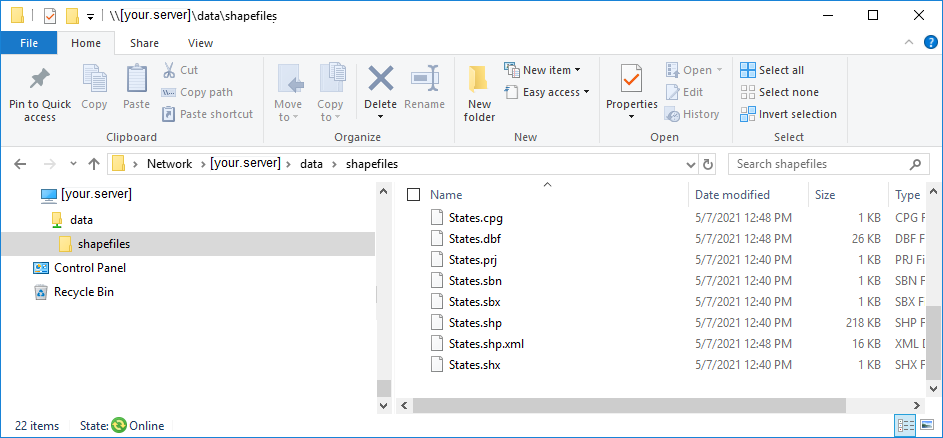Screen dimensions: 943x438
Task: Click the Delete icon in ribbon
Action: tap(380, 79)
